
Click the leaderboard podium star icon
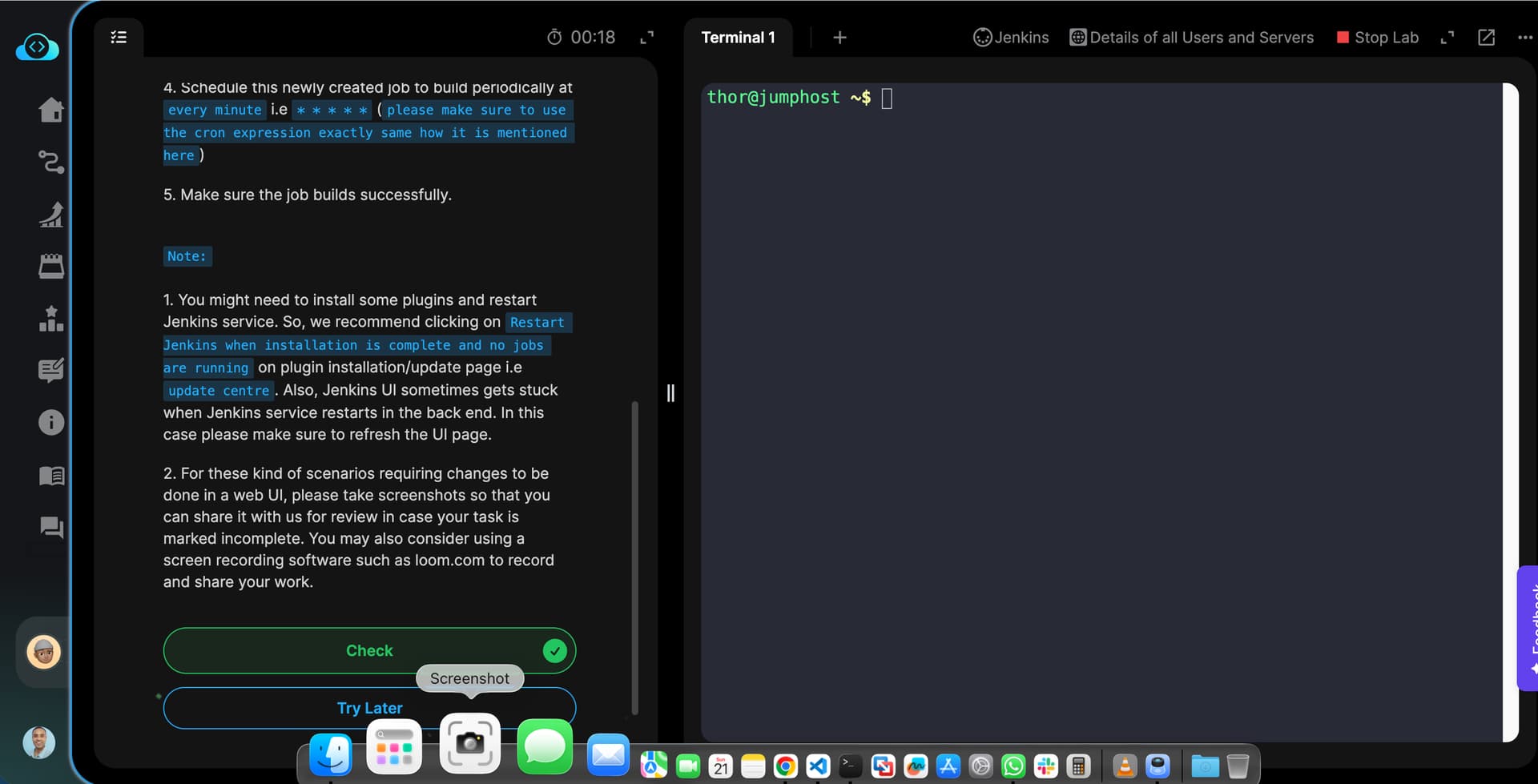(x=51, y=319)
